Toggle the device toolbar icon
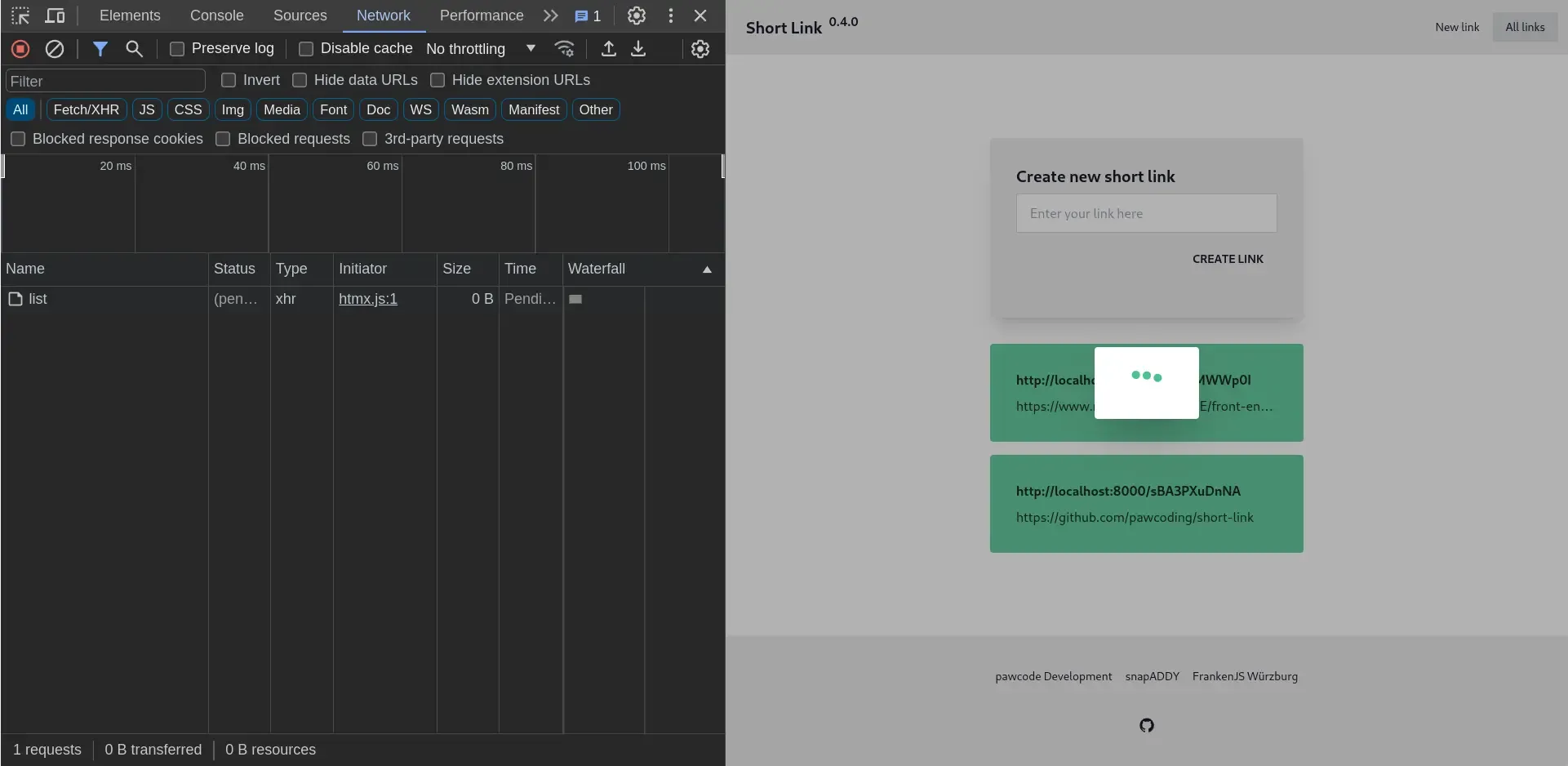The image size is (1568, 766). pos(55,16)
